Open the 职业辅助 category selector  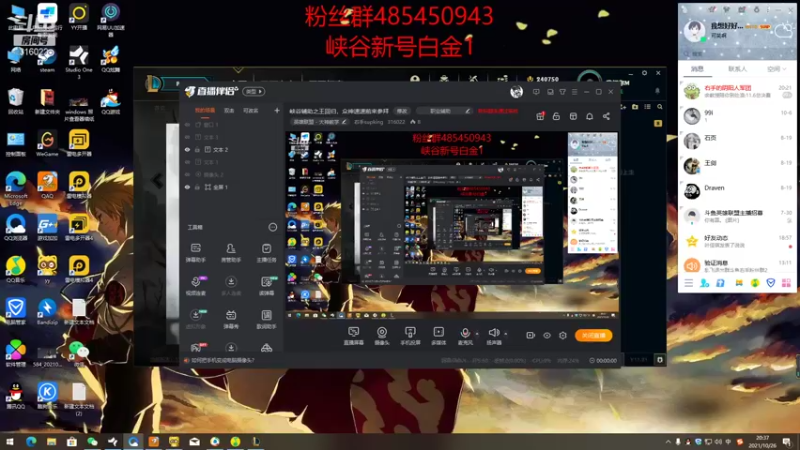443,111
